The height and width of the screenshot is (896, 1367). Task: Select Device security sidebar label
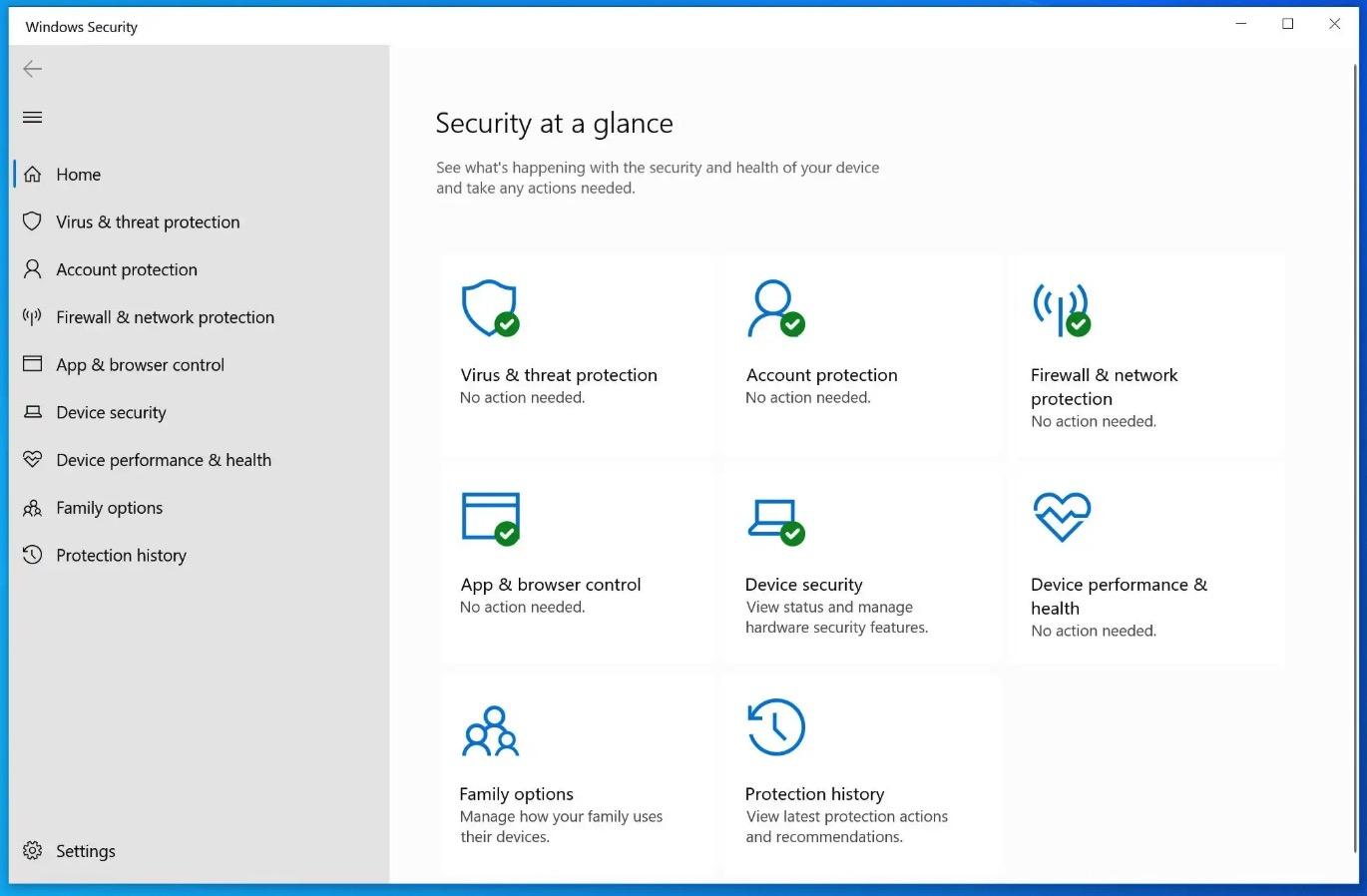[111, 412]
